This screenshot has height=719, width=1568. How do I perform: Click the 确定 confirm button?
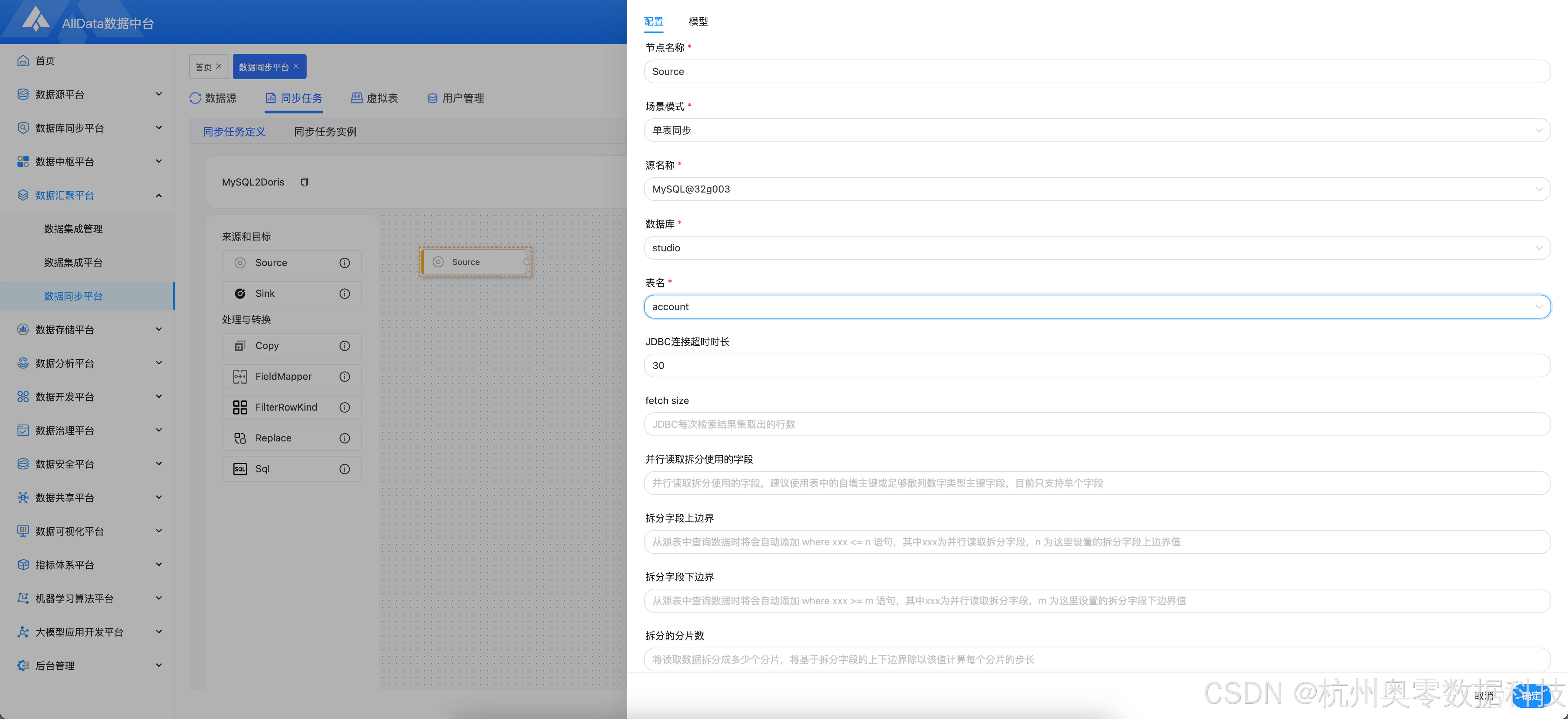(1532, 695)
